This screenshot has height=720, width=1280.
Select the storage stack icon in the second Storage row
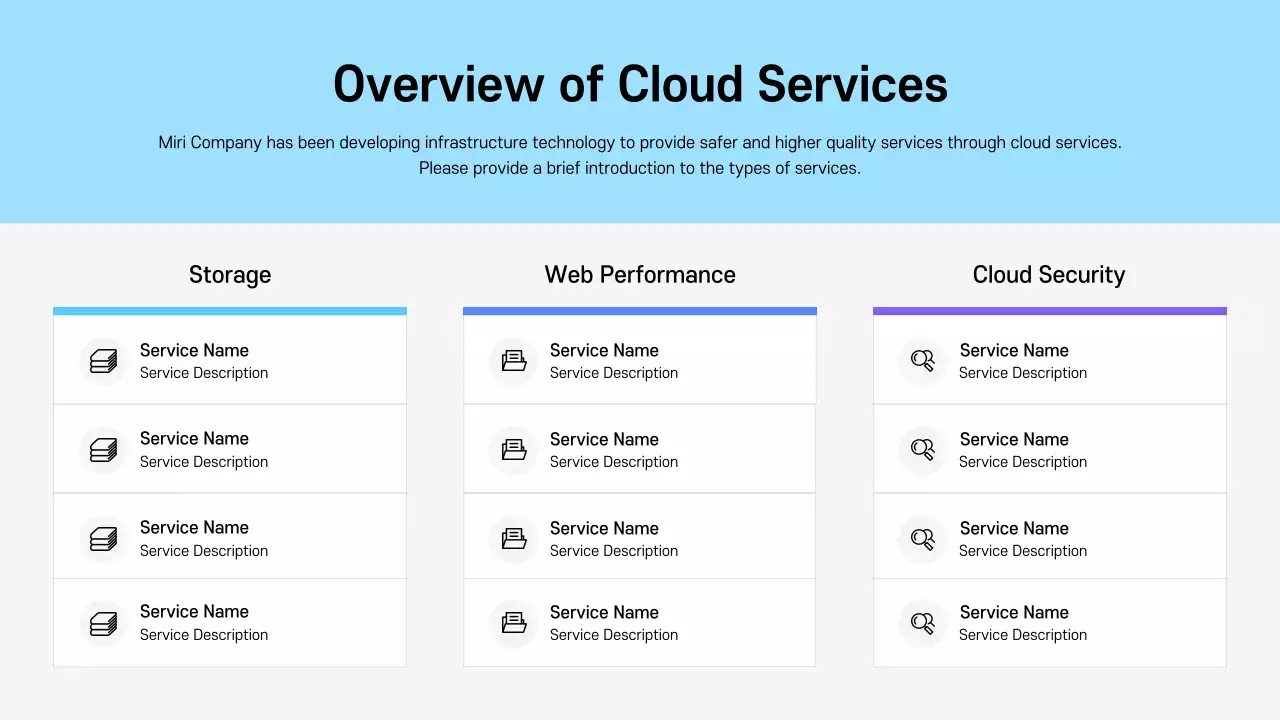click(x=104, y=450)
